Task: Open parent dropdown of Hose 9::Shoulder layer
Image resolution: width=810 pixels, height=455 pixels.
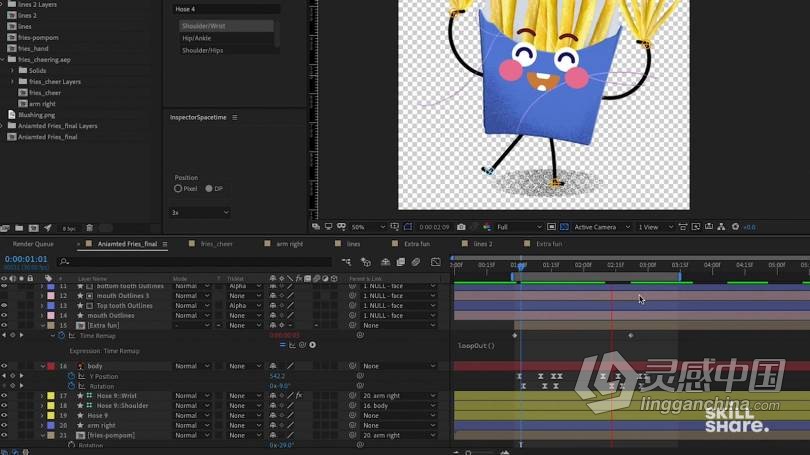Action: [x=399, y=405]
